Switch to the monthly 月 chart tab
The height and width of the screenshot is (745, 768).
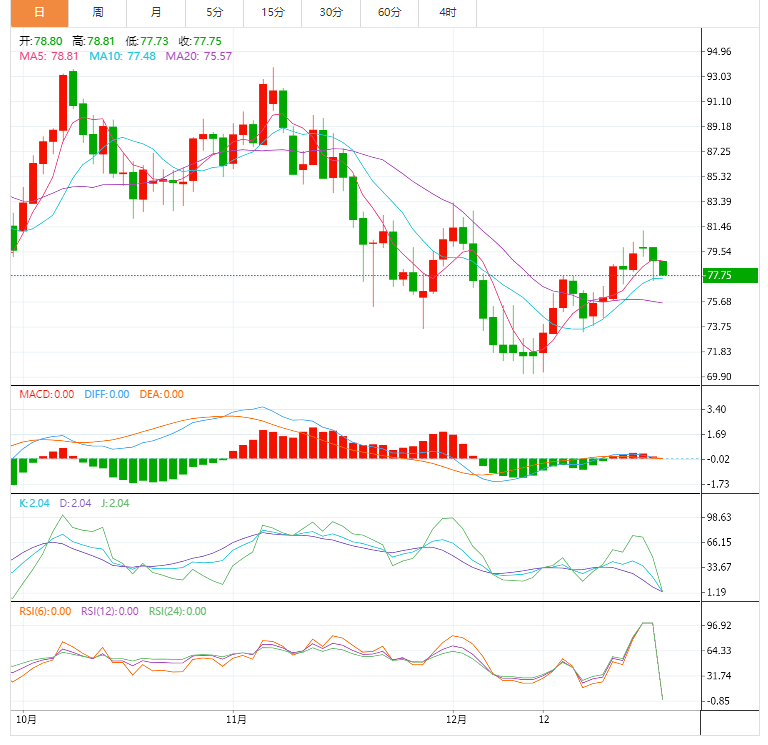[x=156, y=13]
